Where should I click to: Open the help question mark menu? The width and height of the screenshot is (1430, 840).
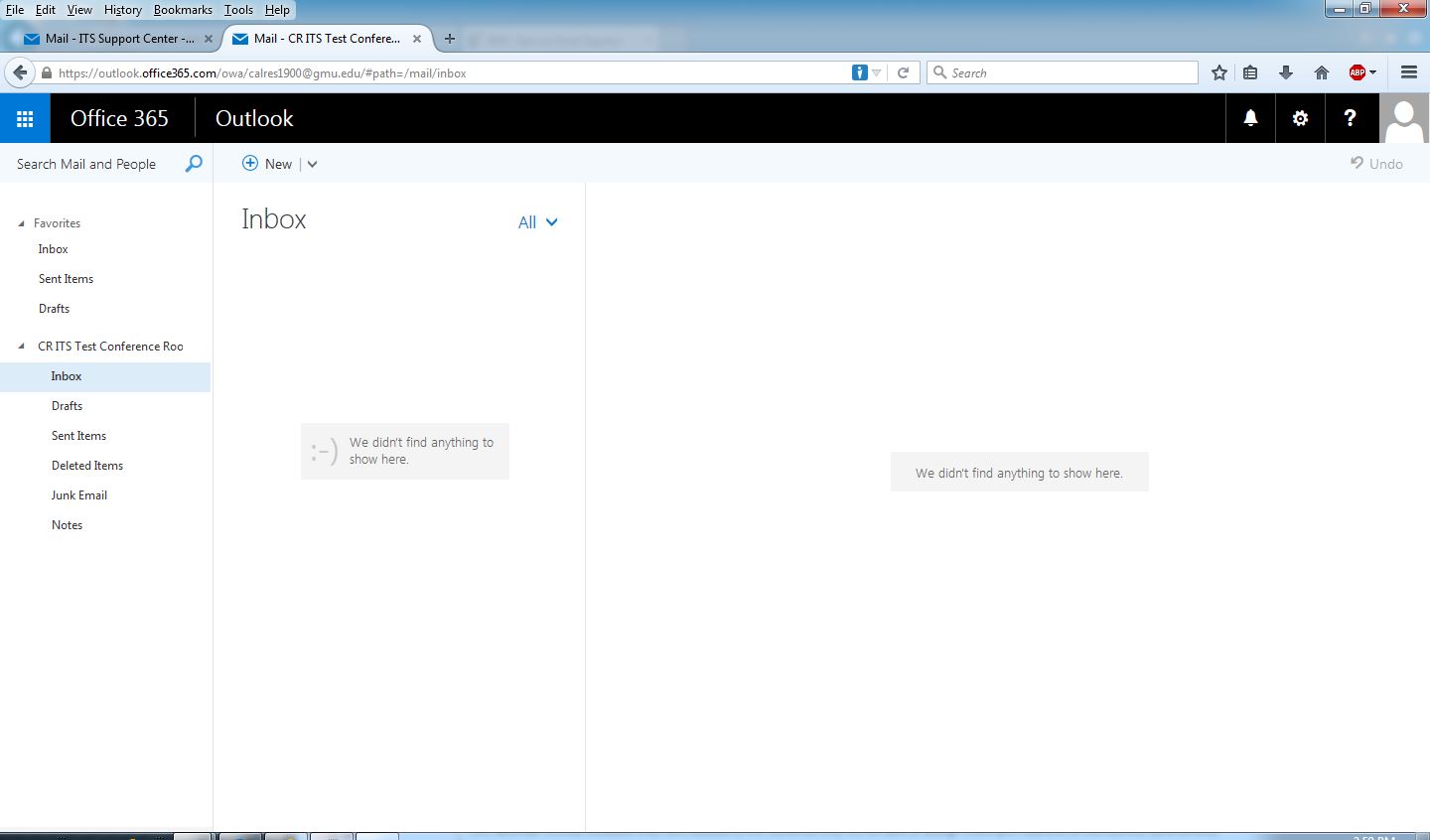pos(1350,119)
